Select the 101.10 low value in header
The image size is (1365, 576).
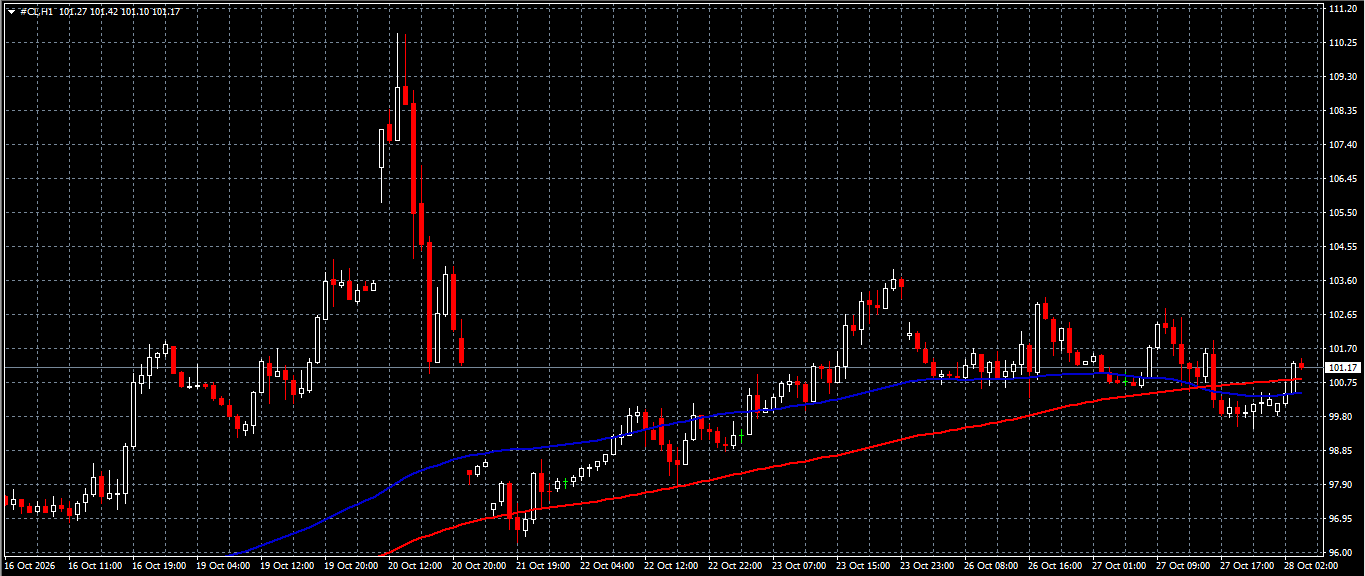[x=134, y=12]
